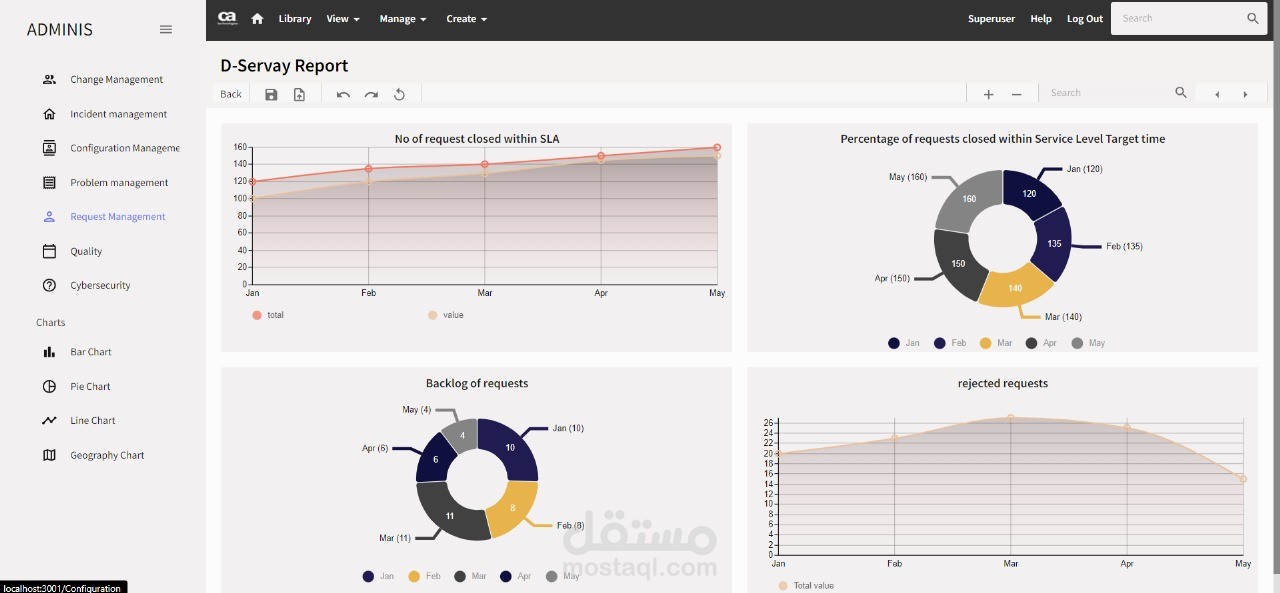Click the home icon in the top bar
This screenshot has height=593, width=1280.
(256, 18)
